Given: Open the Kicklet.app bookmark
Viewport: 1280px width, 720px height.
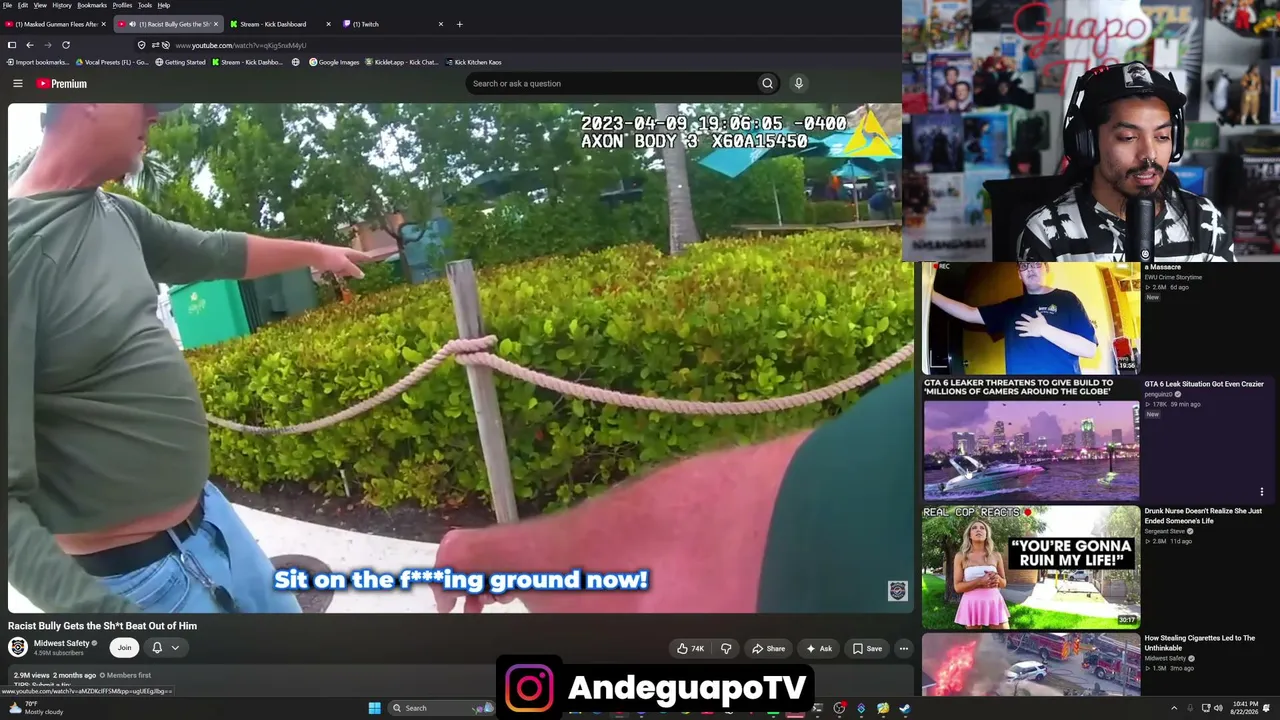Looking at the screenshot, I should tap(402, 62).
